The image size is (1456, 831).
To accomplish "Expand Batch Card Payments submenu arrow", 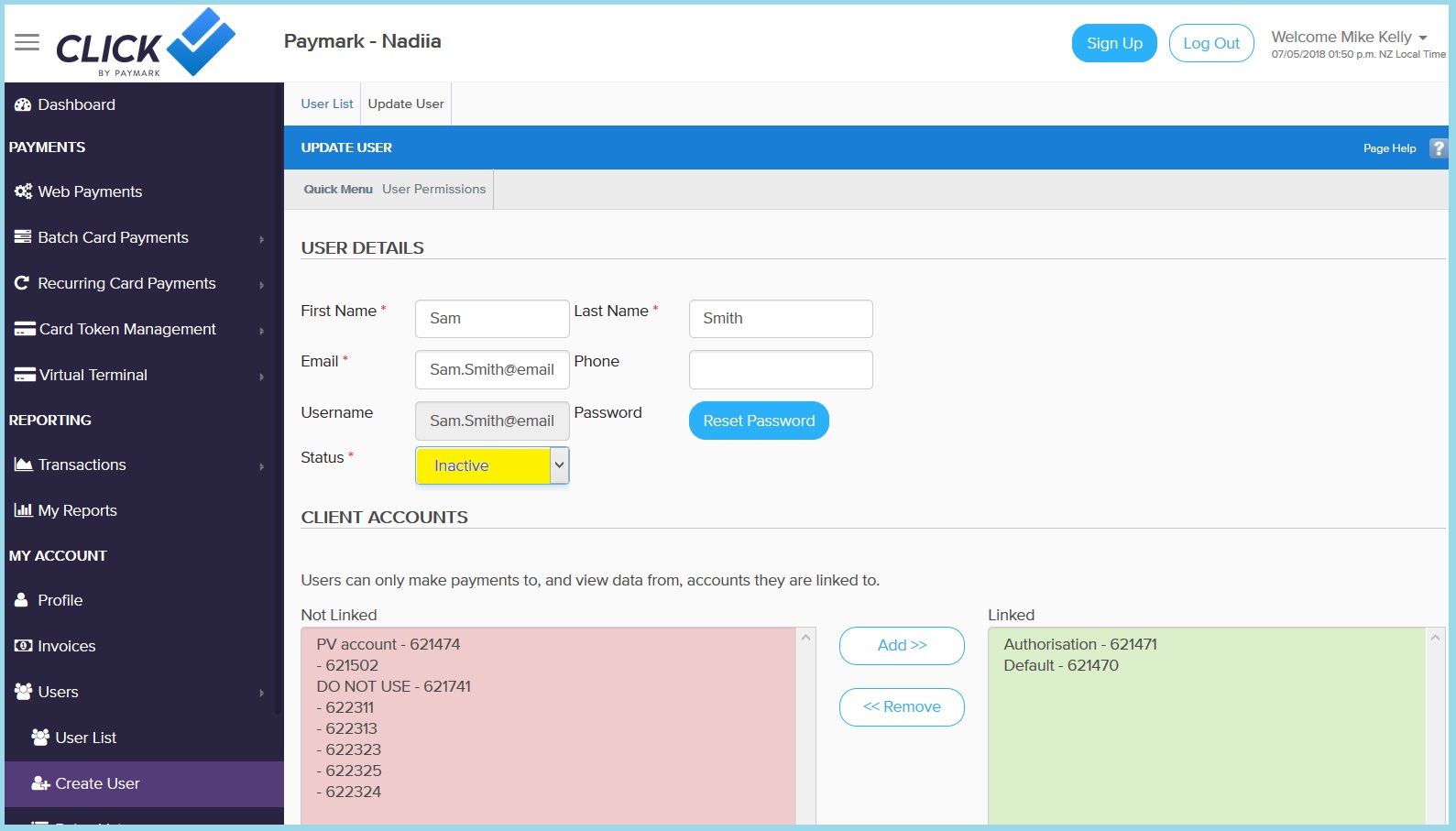I will click(x=261, y=239).
